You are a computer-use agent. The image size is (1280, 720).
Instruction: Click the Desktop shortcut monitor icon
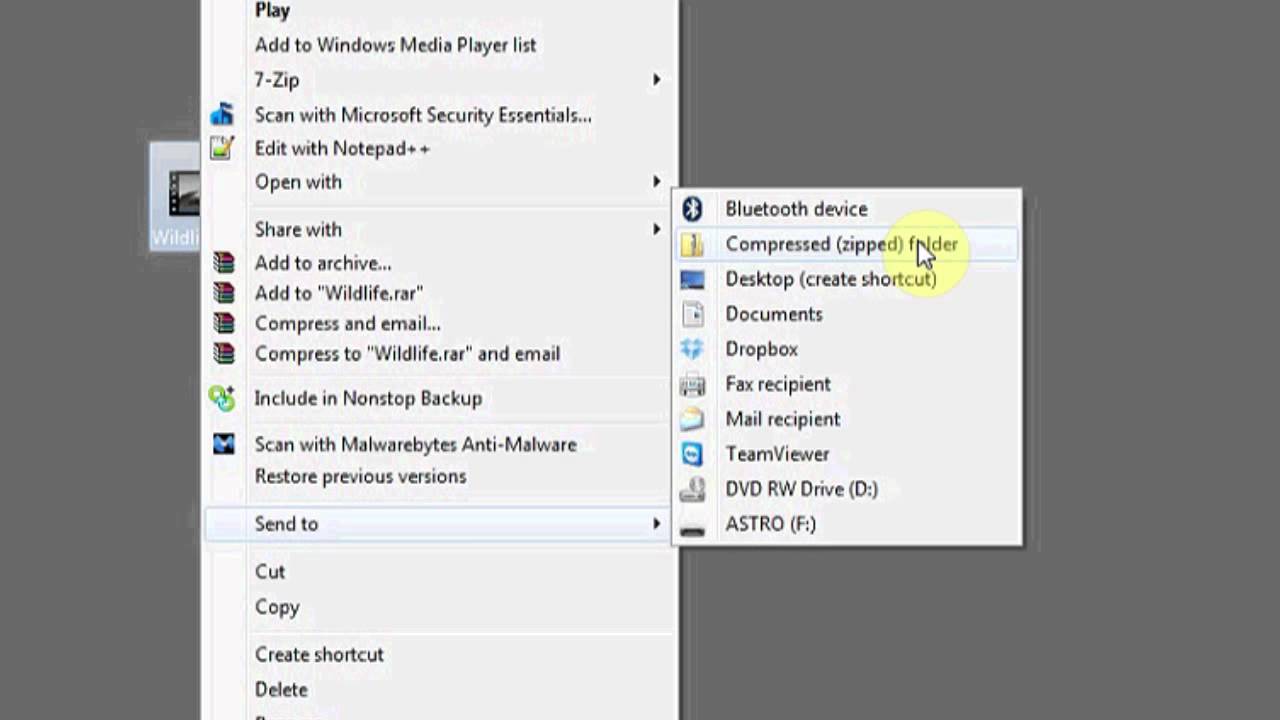click(692, 279)
